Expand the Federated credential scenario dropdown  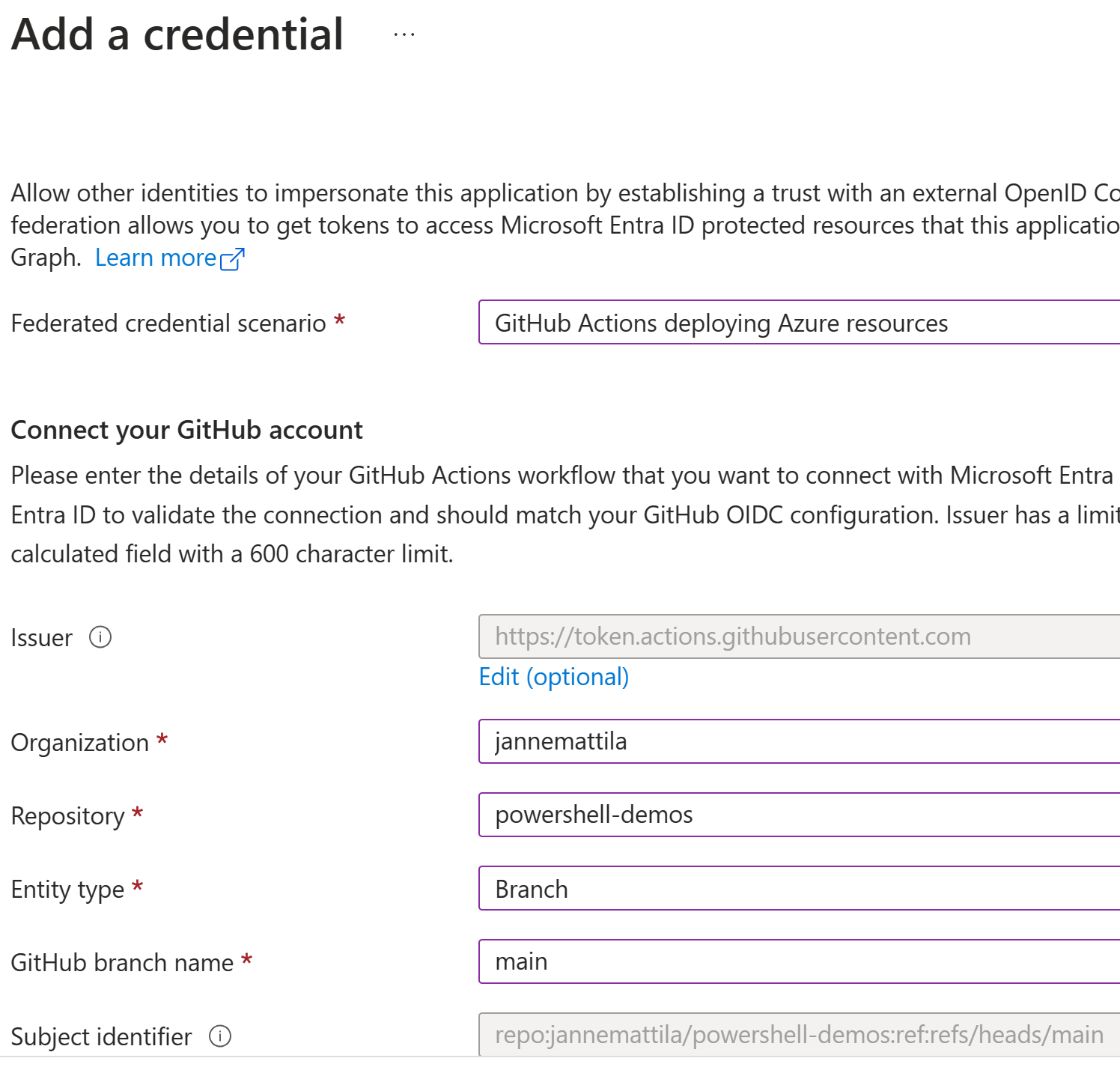(x=800, y=323)
